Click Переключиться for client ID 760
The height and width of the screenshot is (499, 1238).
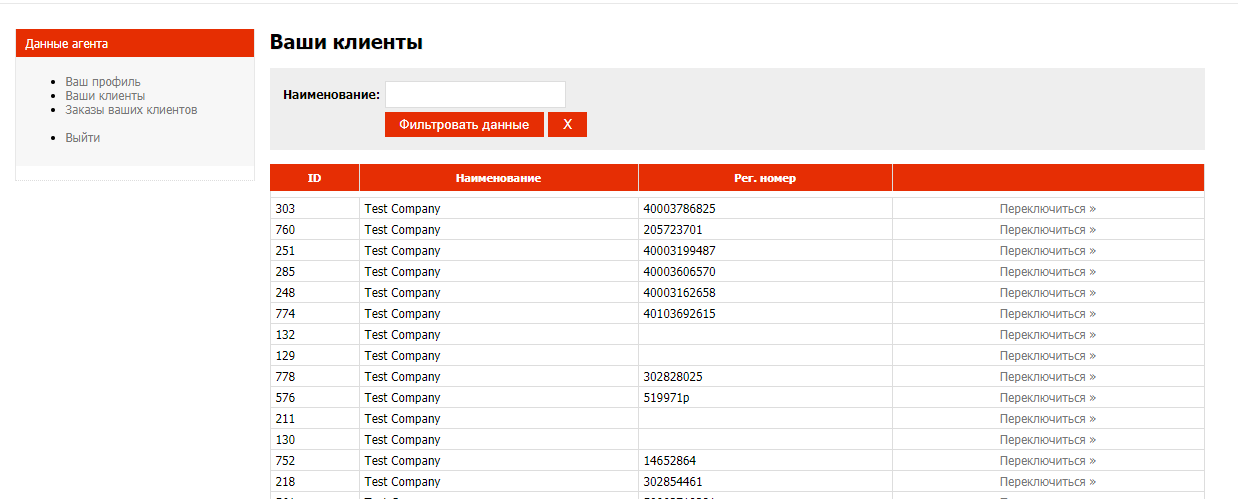tap(1047, 230)
